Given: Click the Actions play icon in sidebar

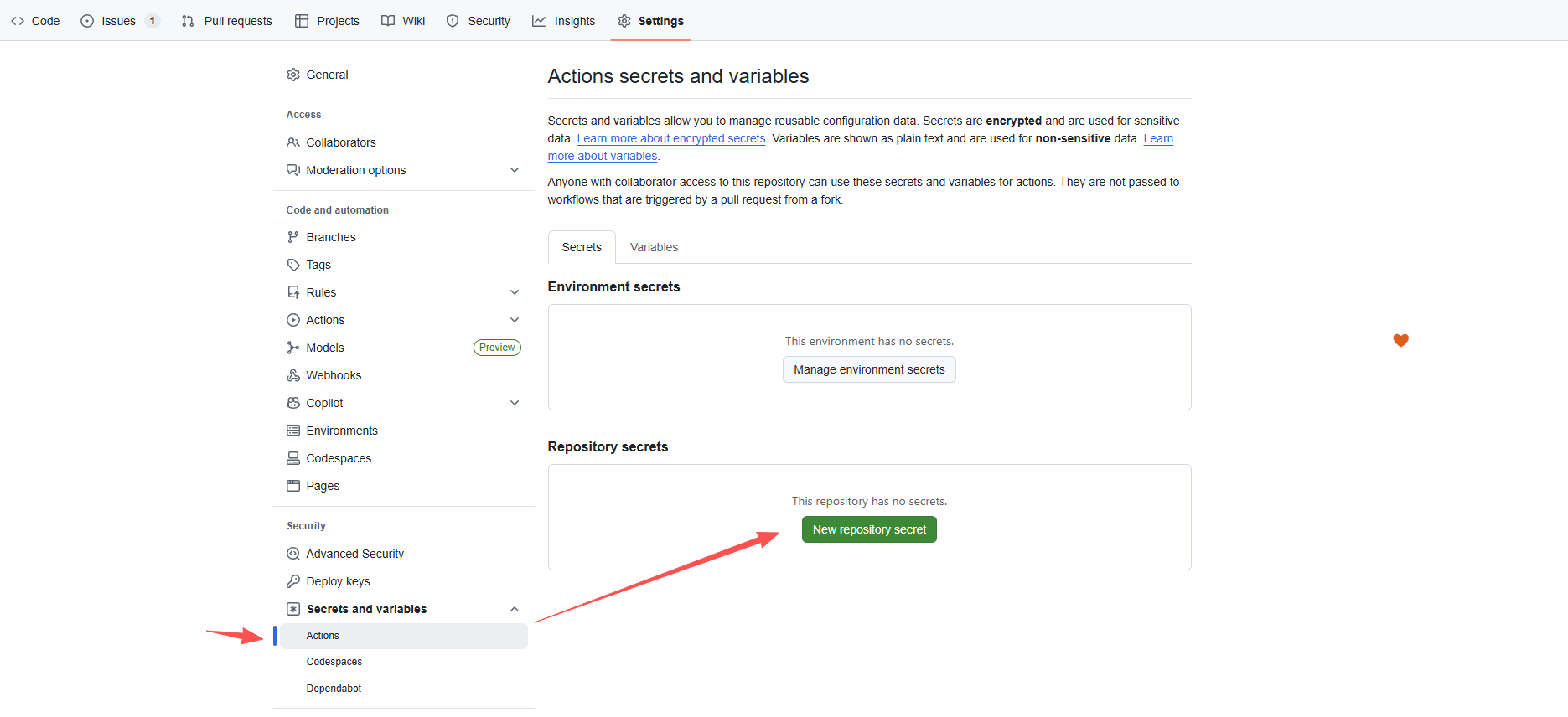Looking at the screenshot, I should point(293,320).
